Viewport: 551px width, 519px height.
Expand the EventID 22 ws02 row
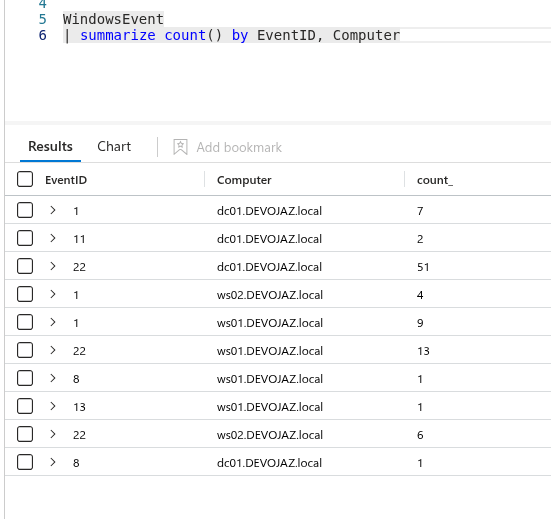53,434
